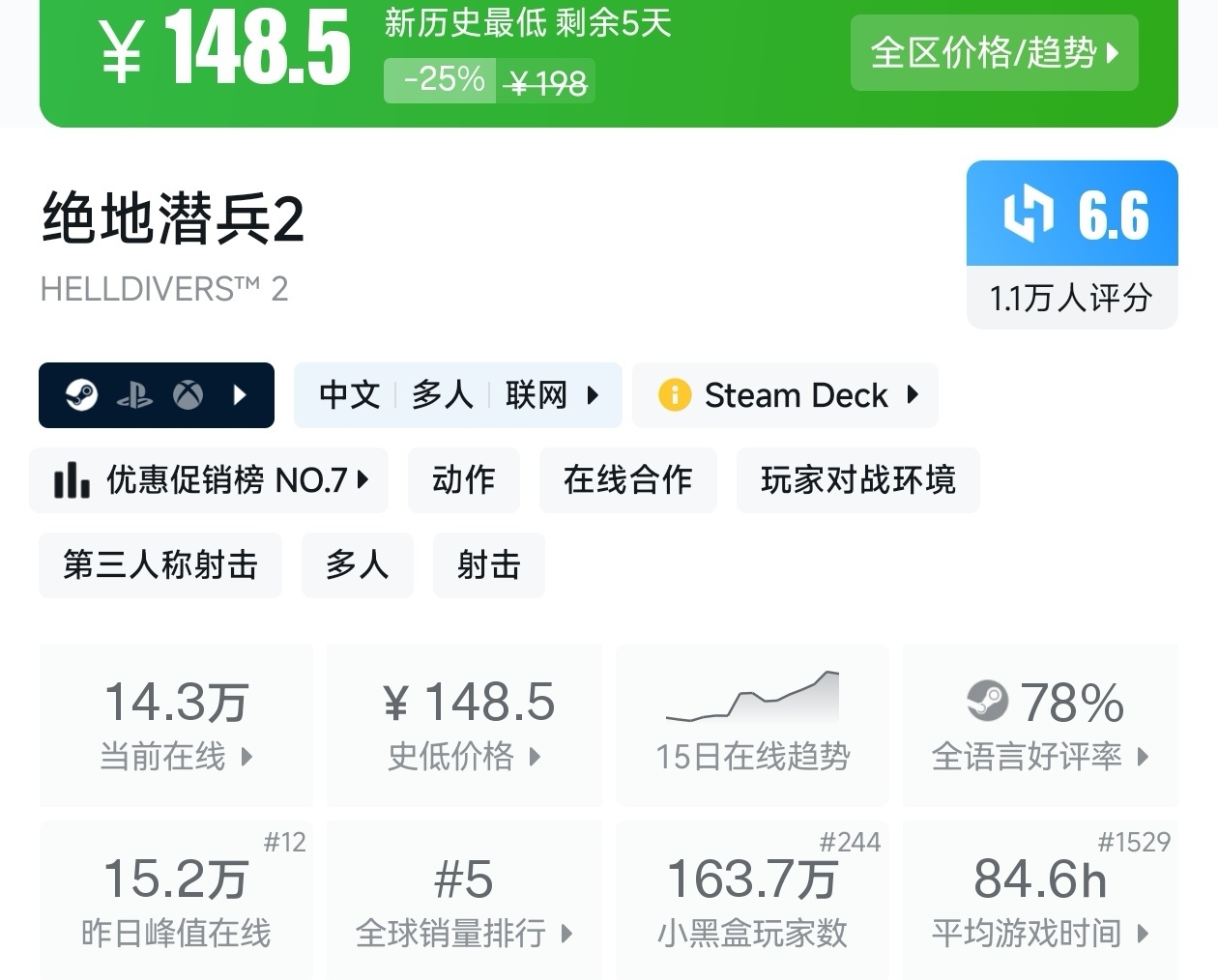Screen dimensions: 1218x980
Task: Open 当前在线 14.3万 stat
Action: (176, 725)
